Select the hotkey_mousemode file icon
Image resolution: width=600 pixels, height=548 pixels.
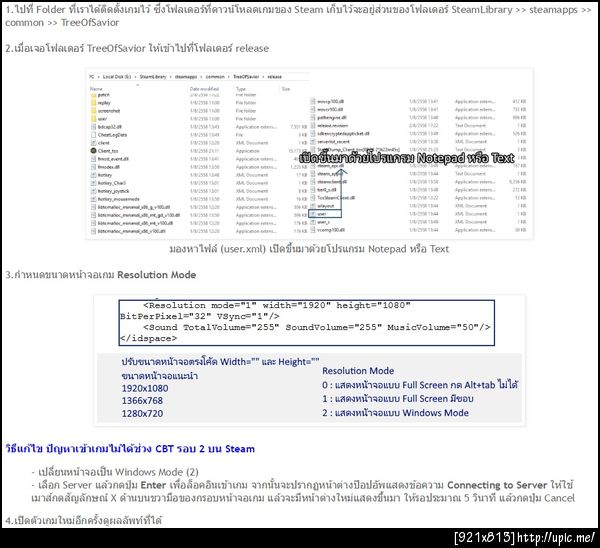[x=93, y=199]
